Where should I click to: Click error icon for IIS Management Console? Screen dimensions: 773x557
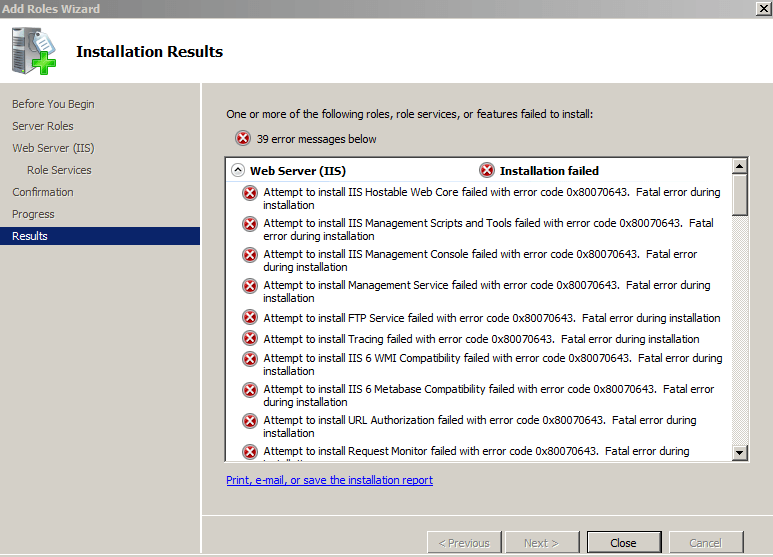[x=250, y=255]
